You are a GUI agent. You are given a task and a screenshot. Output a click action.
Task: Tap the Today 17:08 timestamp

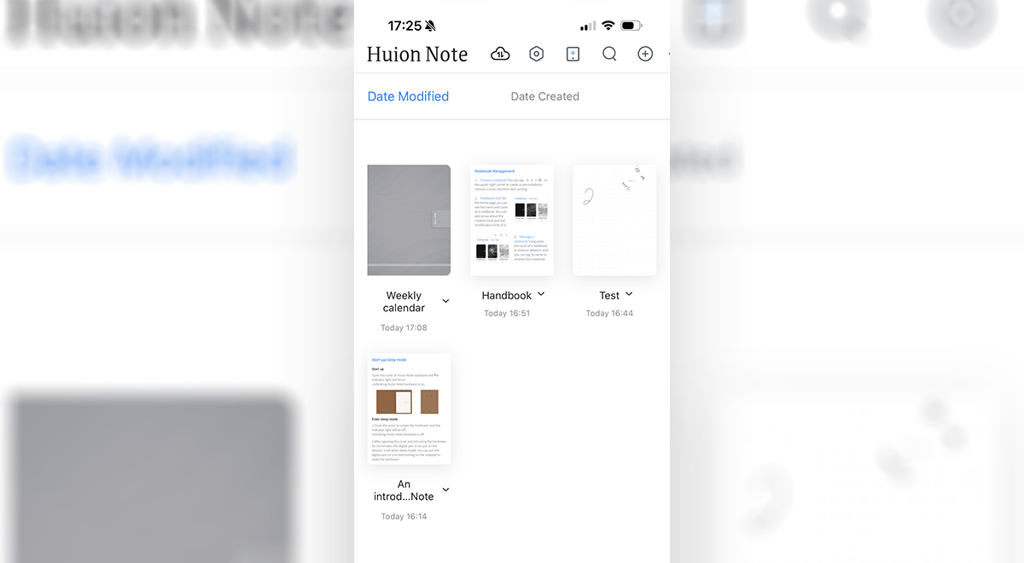[404, 328]
